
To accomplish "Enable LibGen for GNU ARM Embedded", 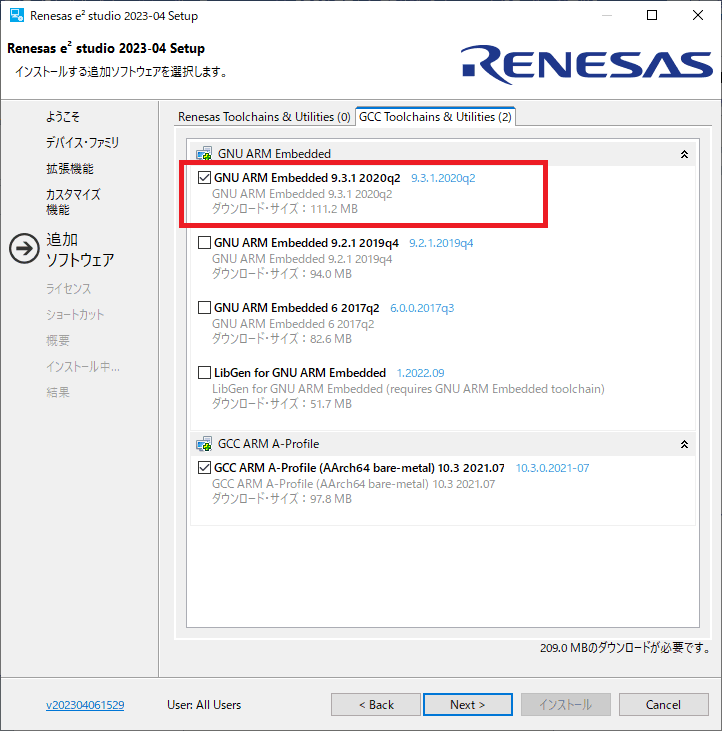I will (204, 372).
